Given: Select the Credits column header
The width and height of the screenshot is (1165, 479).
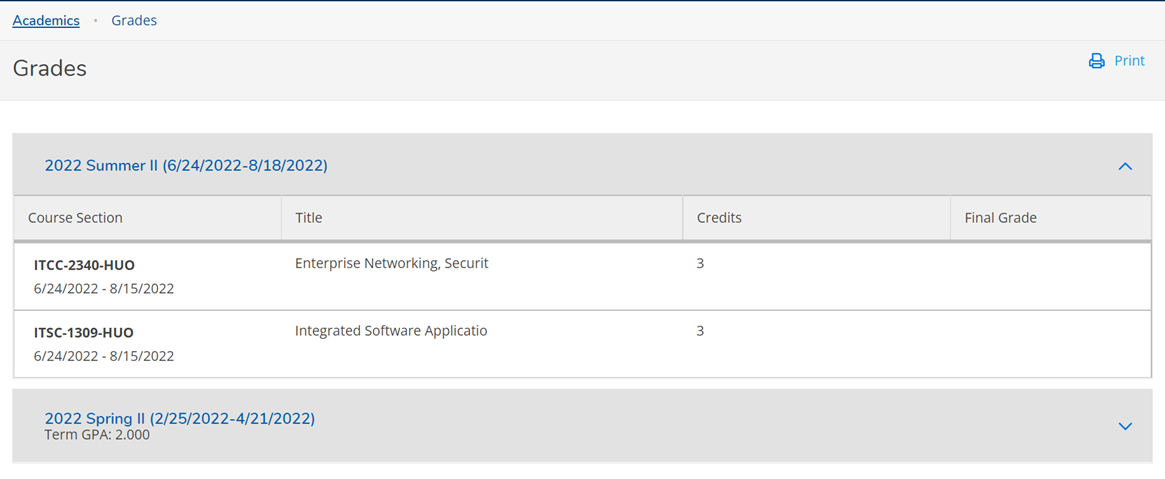Looking at the screenshot, I should pos(719,217).
